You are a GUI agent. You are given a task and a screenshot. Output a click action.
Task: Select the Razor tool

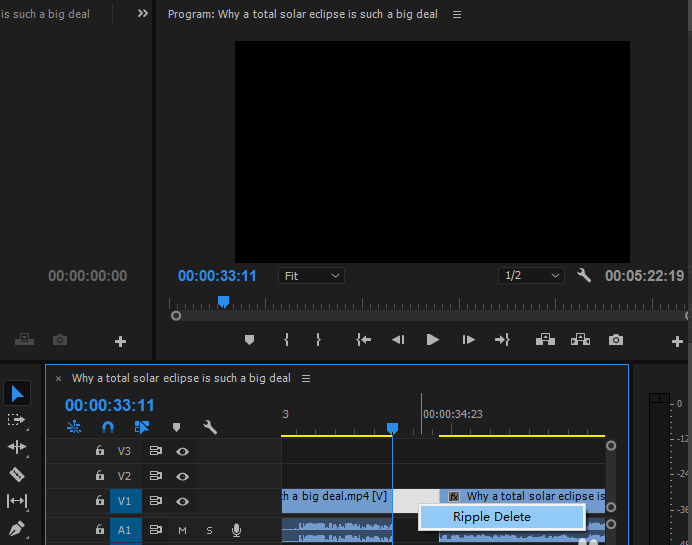tap(17, 474)
